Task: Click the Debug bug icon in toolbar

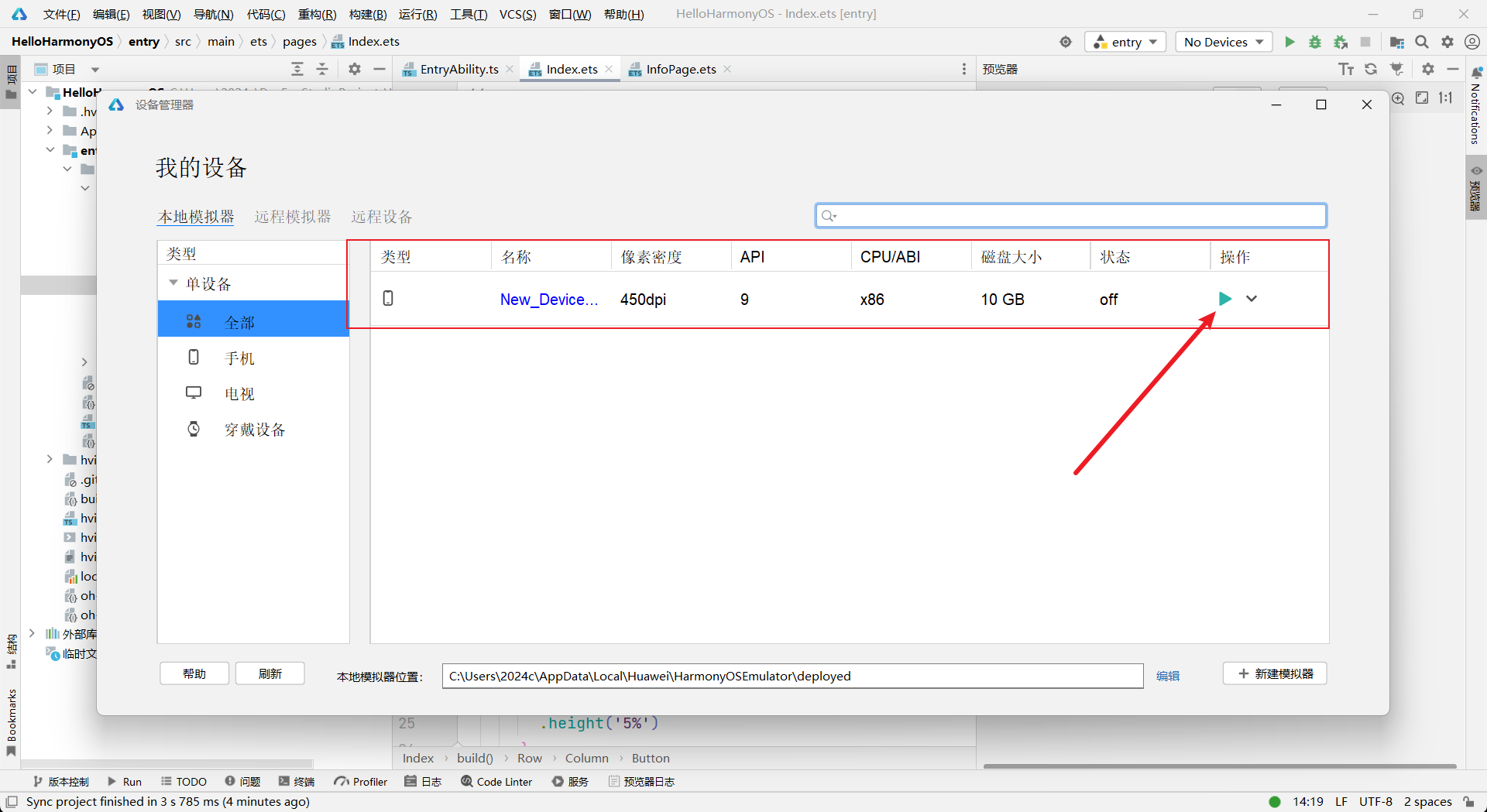Action: tap(1315, 42)
